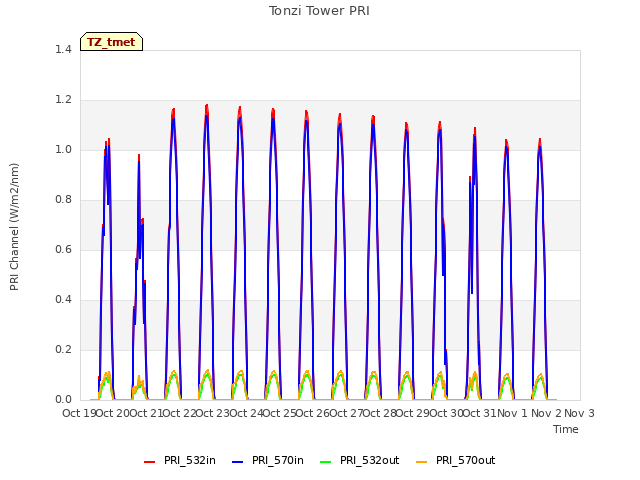The width and height of the screenshot is (640, 480).
Task: Click the orange PRI_570out legend swatch
Action: point(422,461)
